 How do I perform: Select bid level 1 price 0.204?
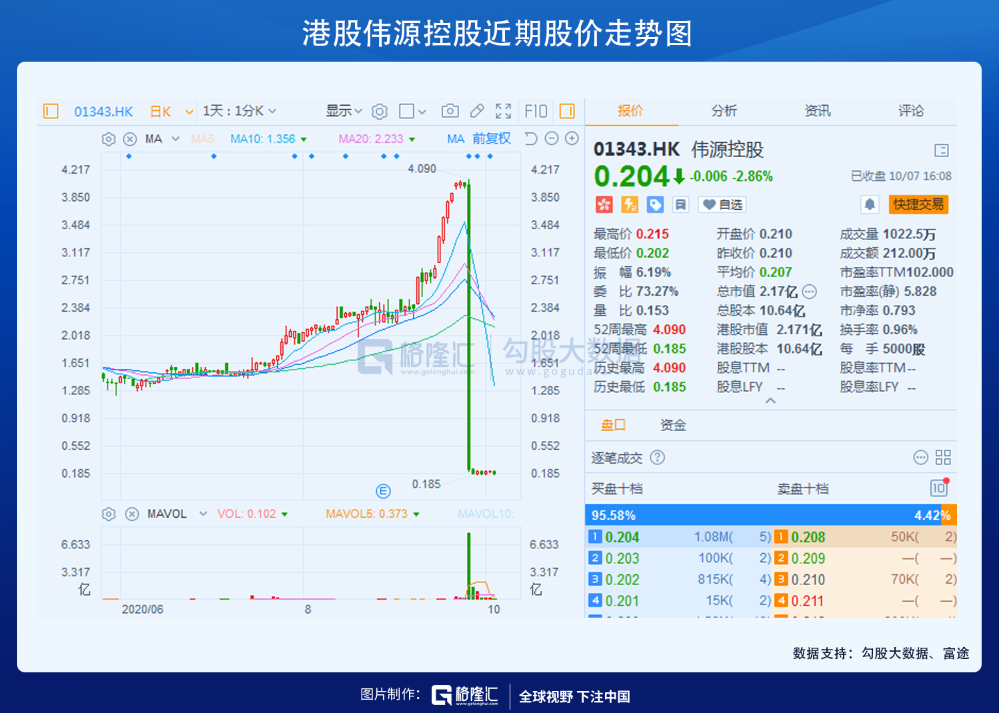(622, 537)
